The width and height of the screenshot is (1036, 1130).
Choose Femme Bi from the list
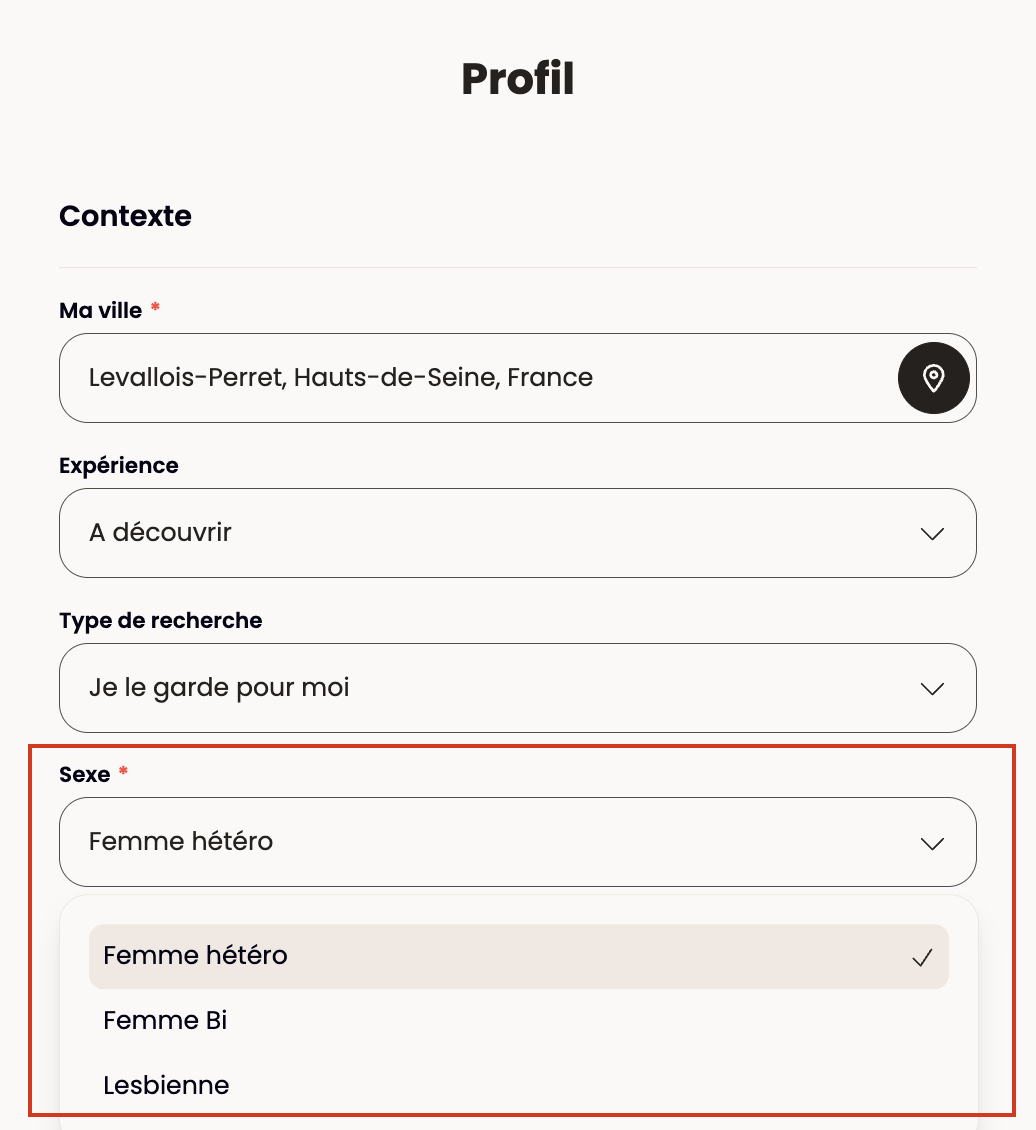[x=519, y=1020]
